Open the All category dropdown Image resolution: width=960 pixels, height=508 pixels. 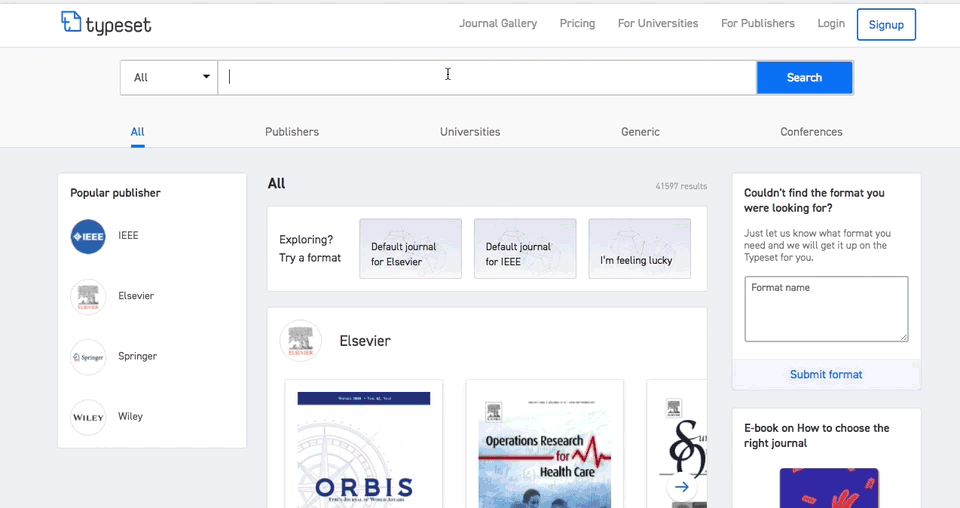coord(169,78)
